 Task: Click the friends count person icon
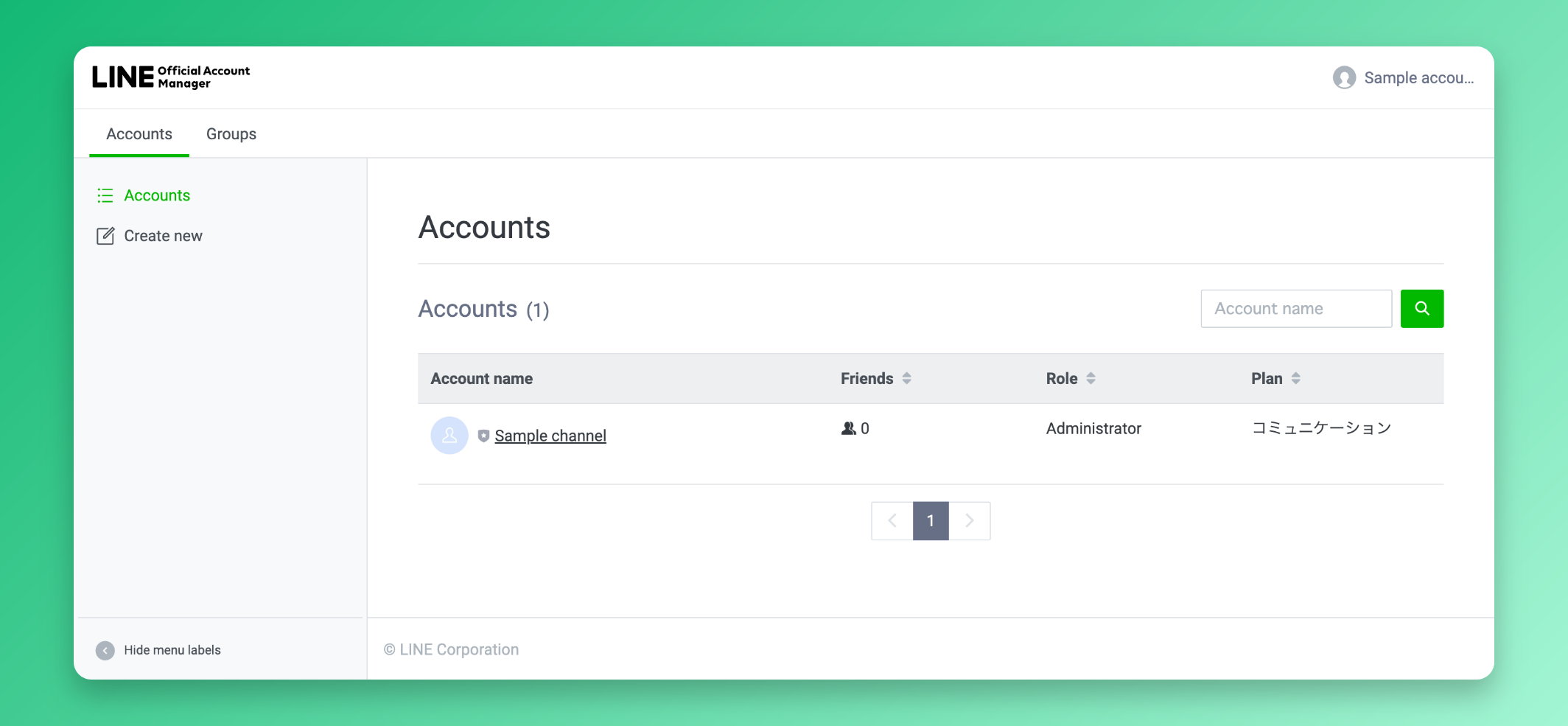click(x=848, y=428)
